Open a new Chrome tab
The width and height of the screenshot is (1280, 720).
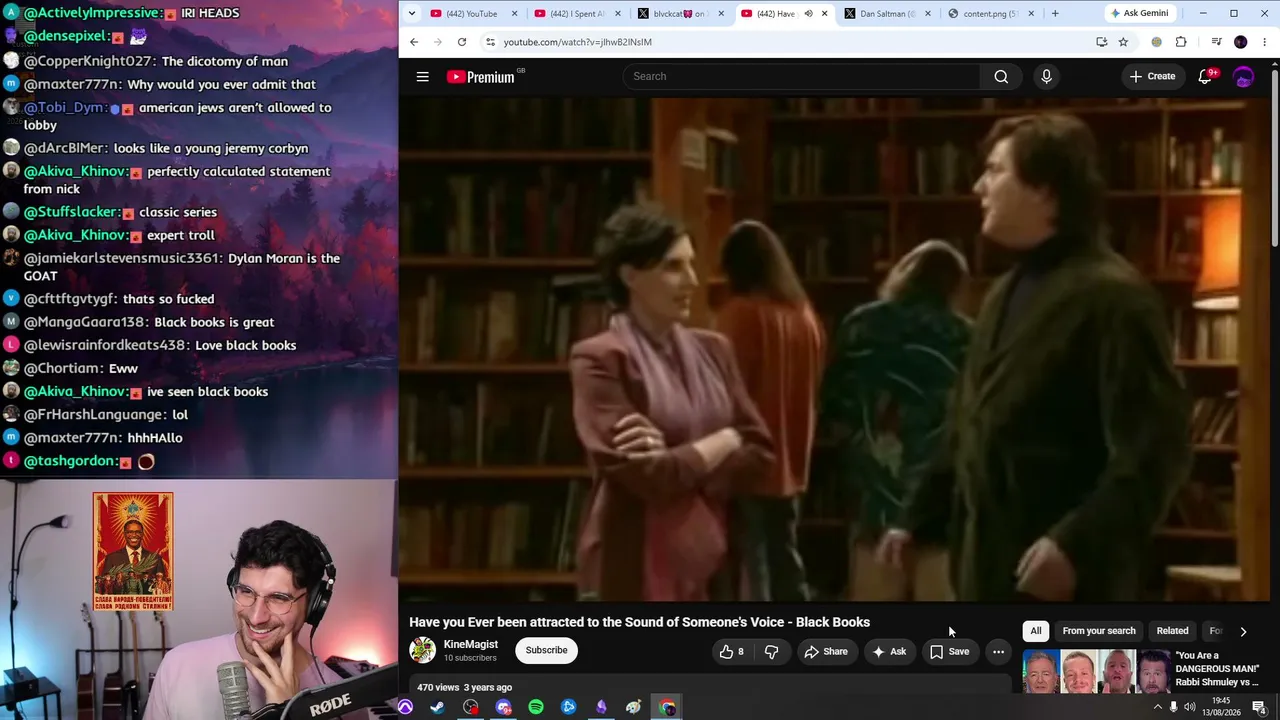coord(1055,14)
